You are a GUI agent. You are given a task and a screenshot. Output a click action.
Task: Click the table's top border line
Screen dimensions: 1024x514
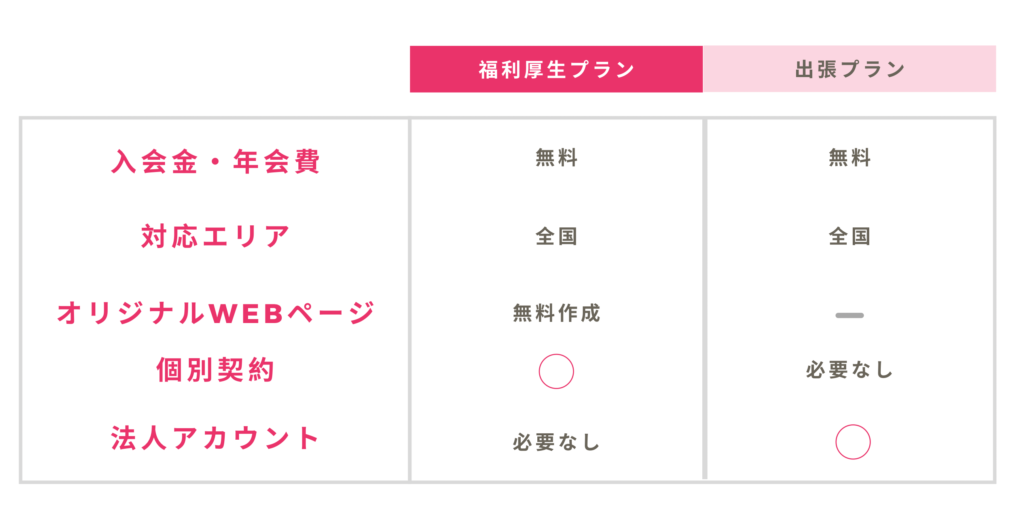(500, 118)
